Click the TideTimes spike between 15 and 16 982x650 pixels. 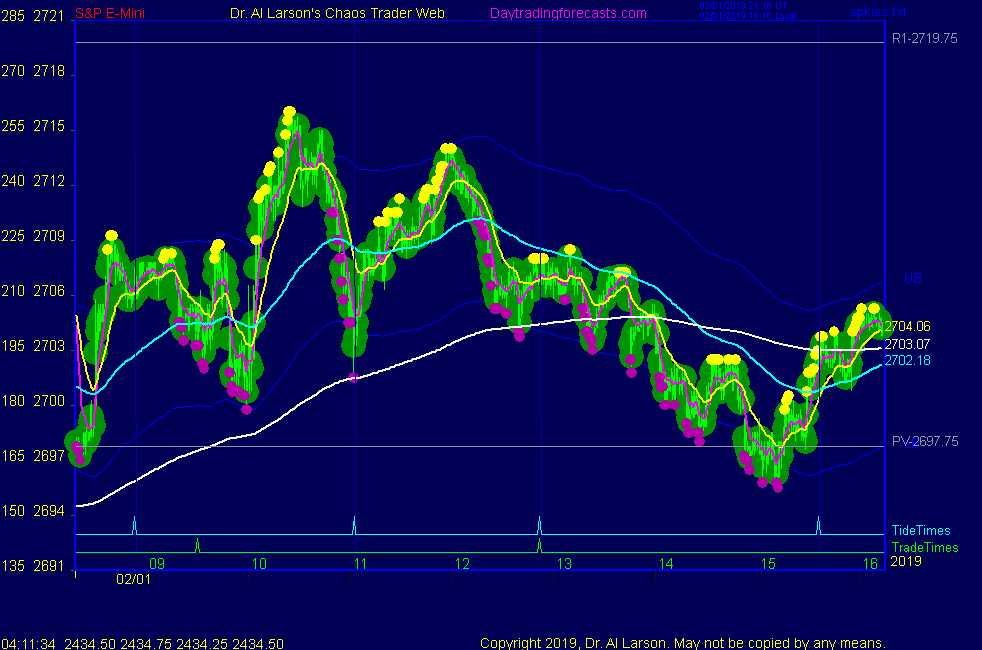point(818,525)
